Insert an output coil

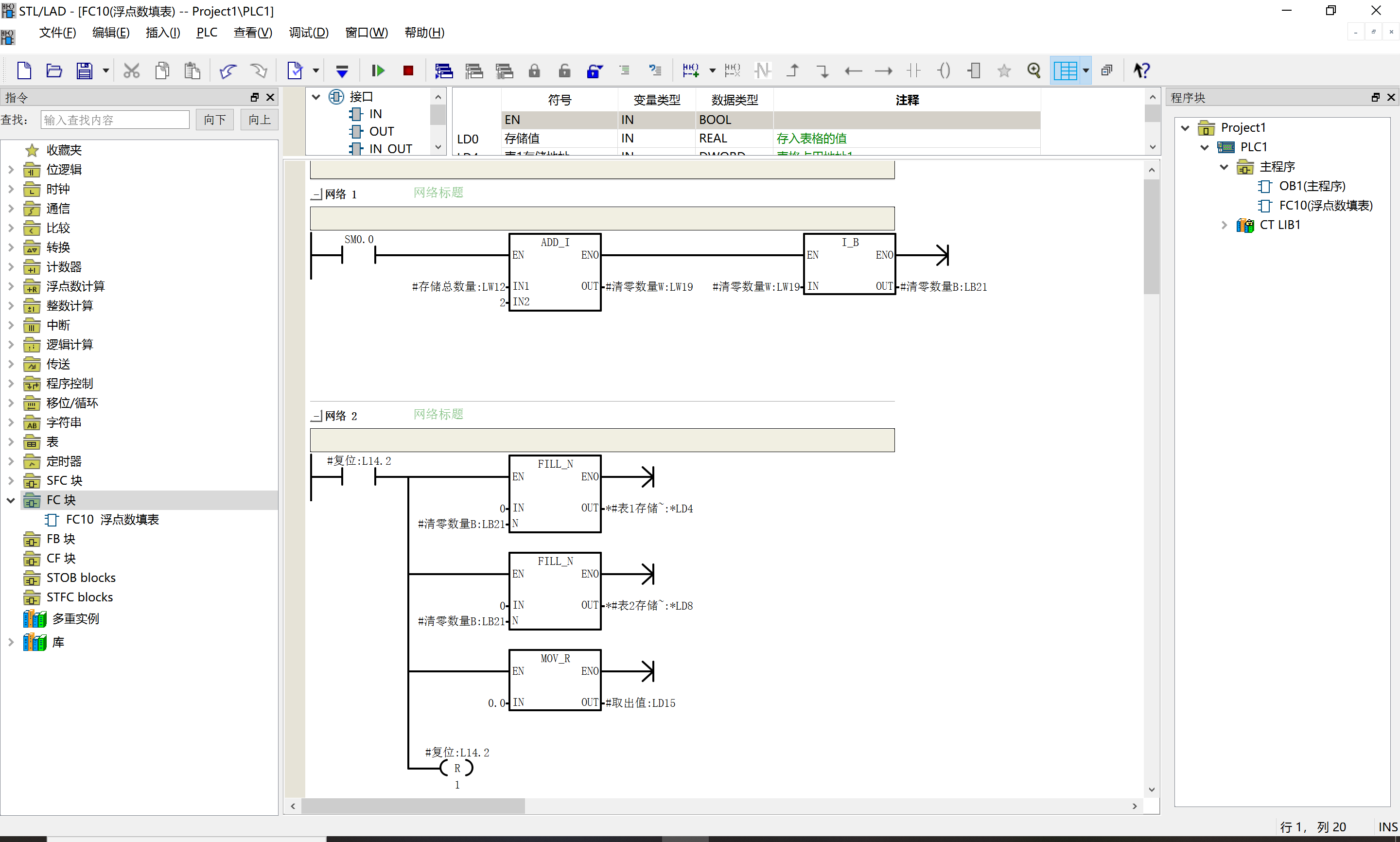[x=944, y=70]
